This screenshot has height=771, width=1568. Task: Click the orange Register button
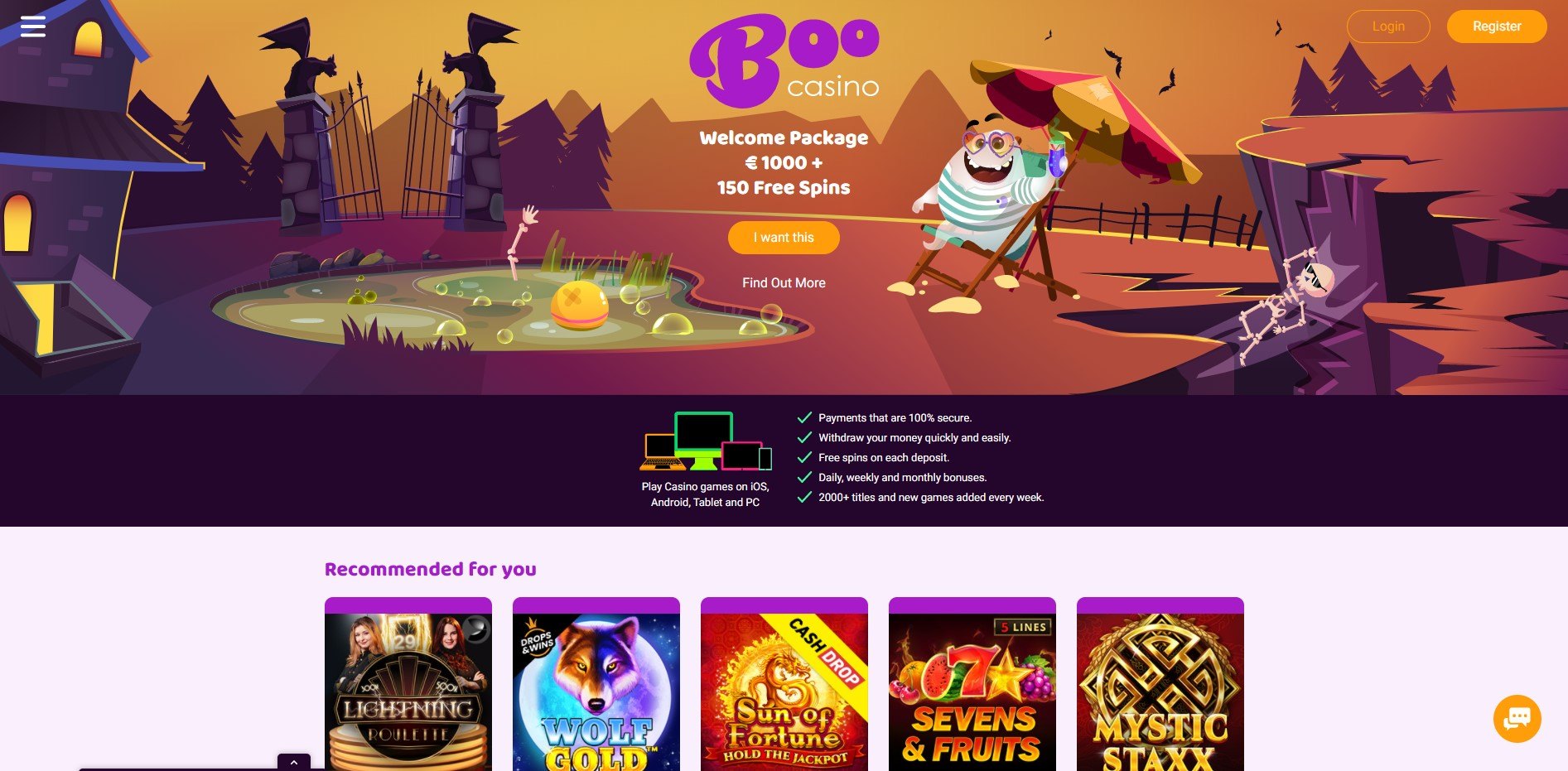tap(1497, 27)
